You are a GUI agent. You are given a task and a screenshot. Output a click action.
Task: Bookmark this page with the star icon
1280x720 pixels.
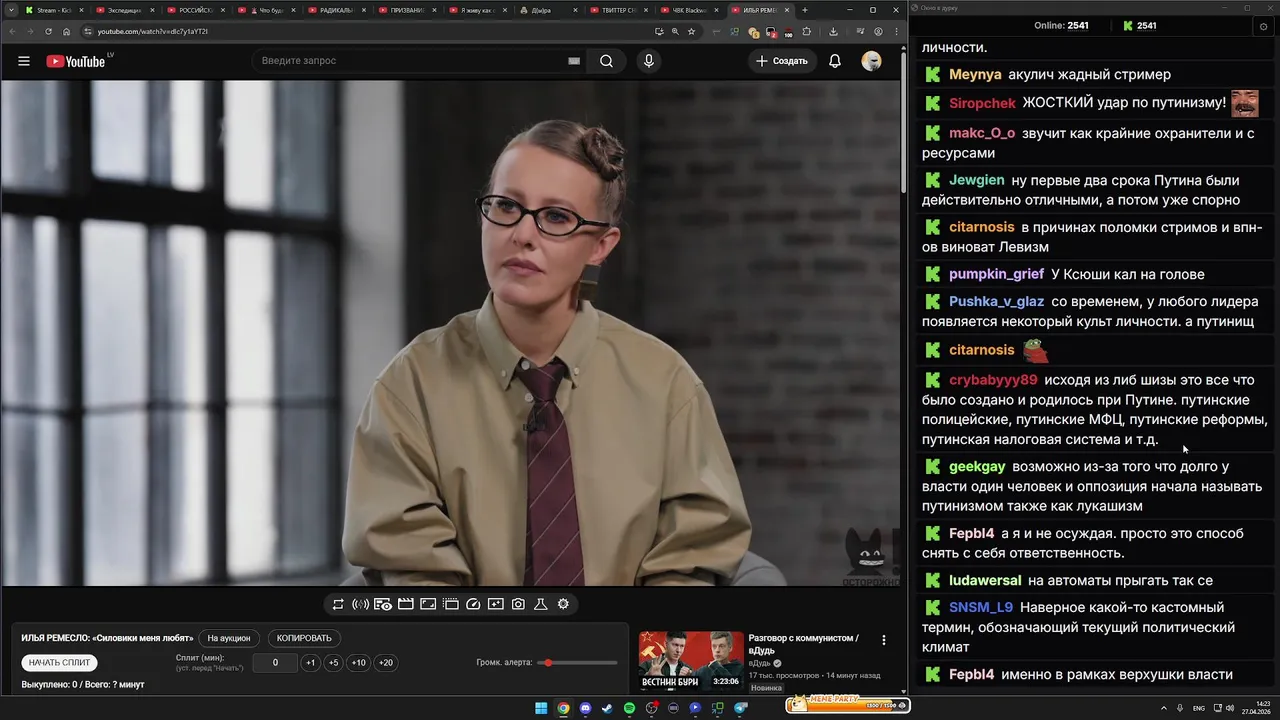(691, 31)
